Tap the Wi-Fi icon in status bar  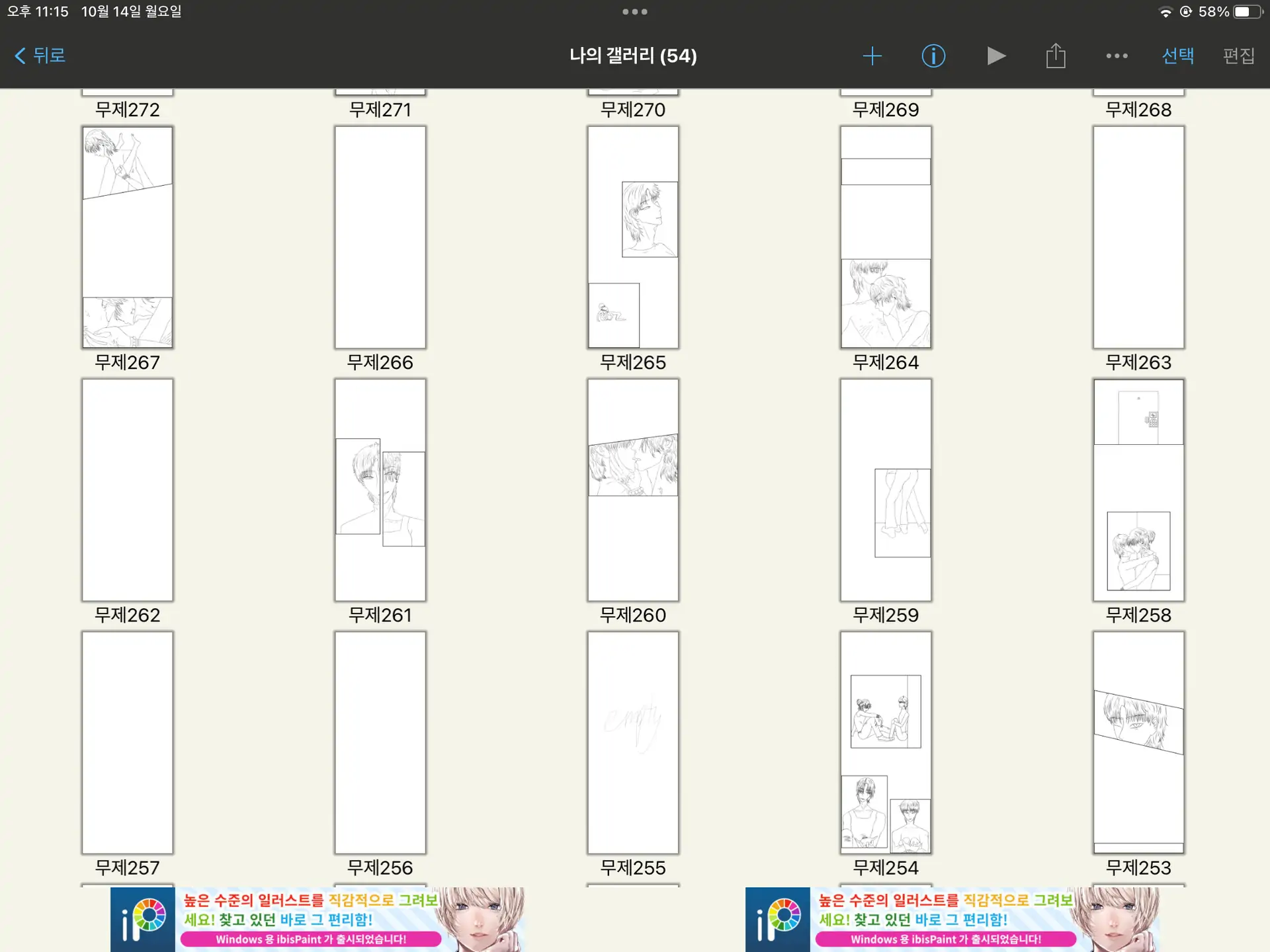[x=1165, y=12]
